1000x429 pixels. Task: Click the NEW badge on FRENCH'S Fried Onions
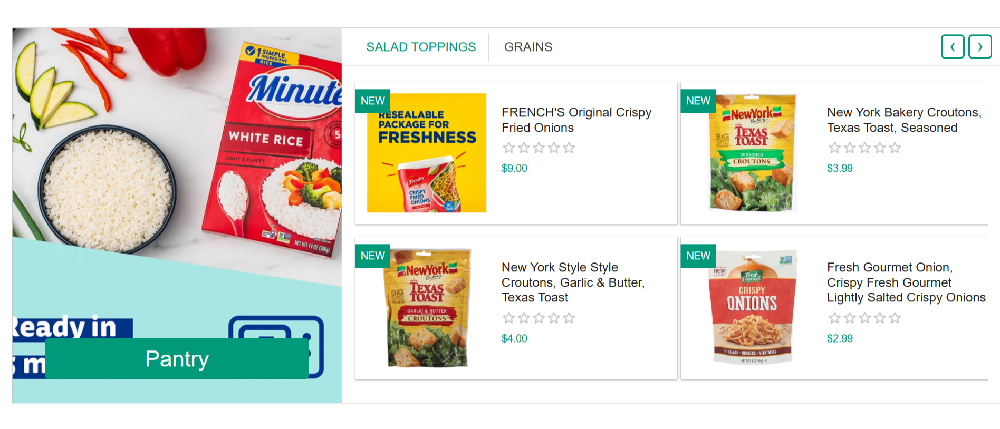373,100
